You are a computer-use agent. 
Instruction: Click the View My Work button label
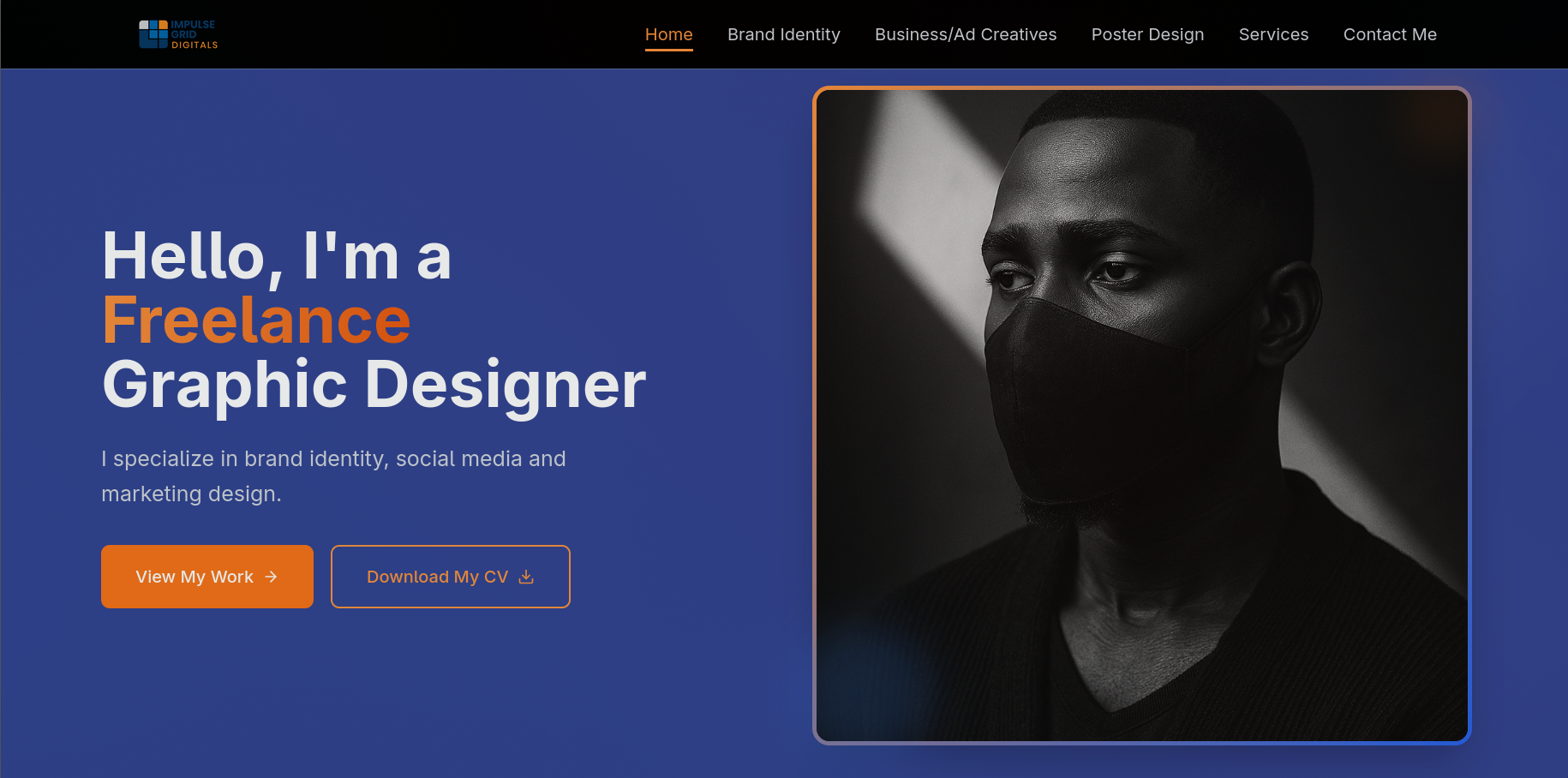pos(195,577)
